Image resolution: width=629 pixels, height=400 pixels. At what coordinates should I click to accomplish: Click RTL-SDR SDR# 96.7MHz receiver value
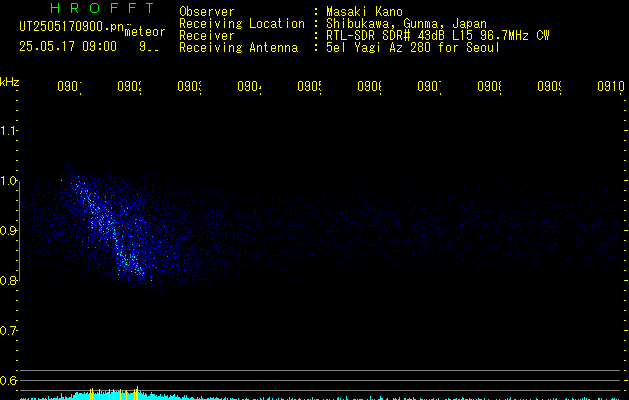coord(438,36)
